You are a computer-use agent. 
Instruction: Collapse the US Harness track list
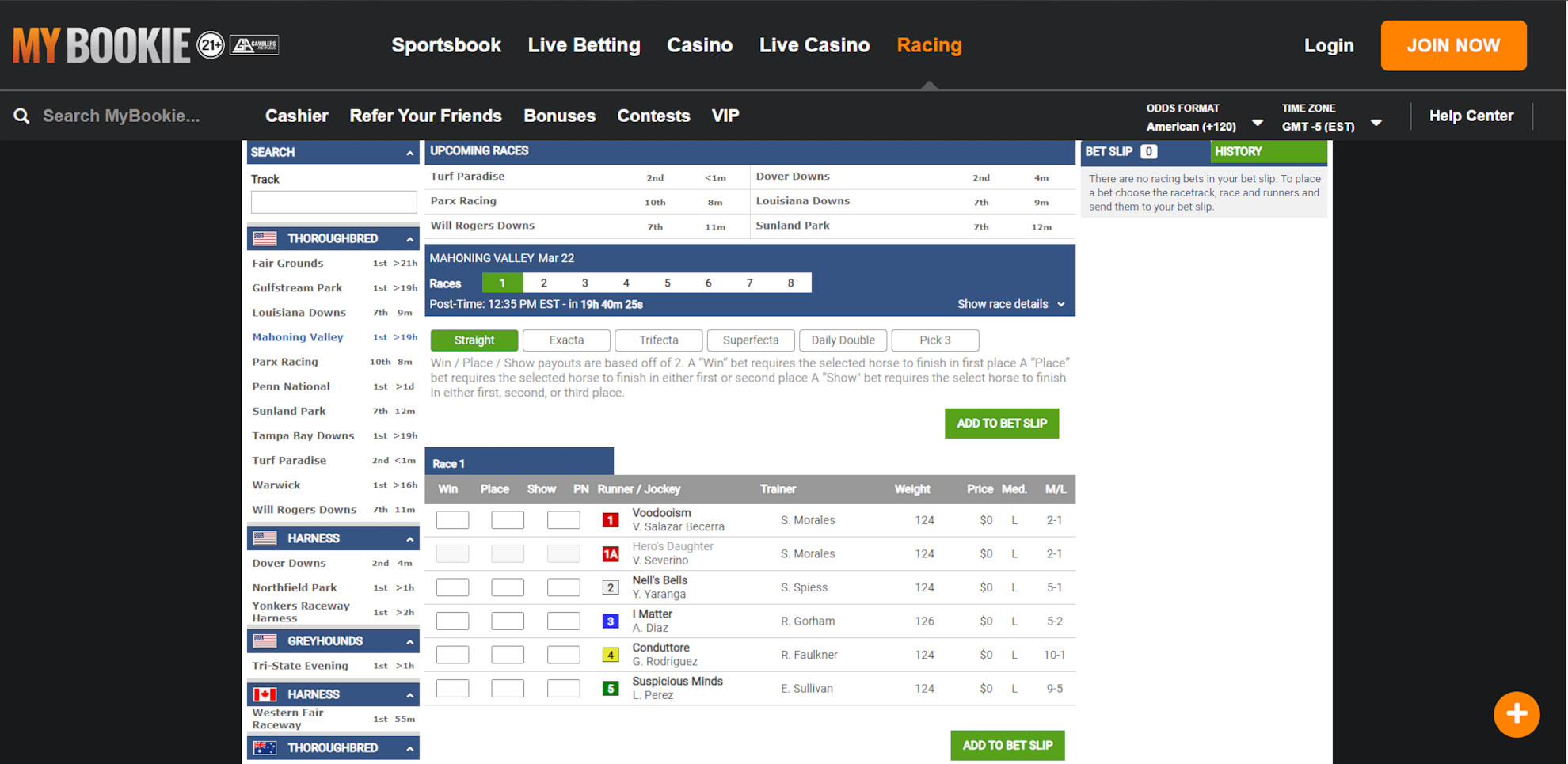click(x=409, y=539)
